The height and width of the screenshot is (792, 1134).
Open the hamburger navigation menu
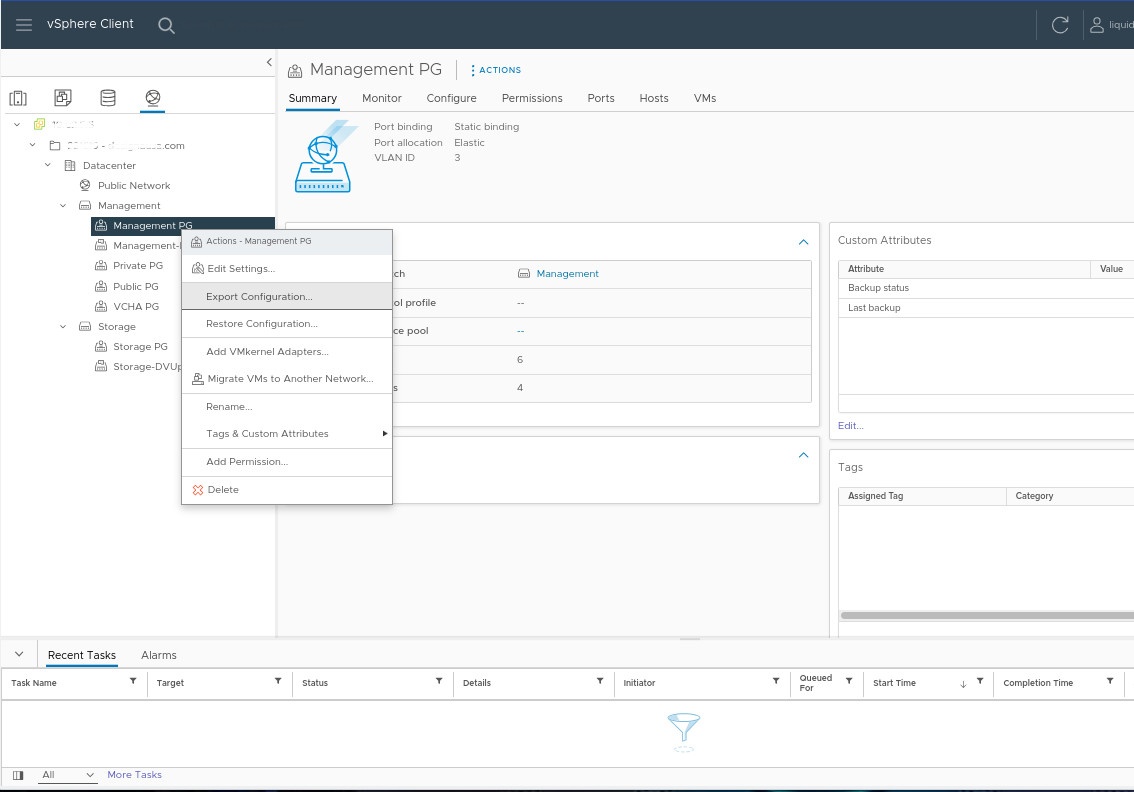(x=24, y=25)
